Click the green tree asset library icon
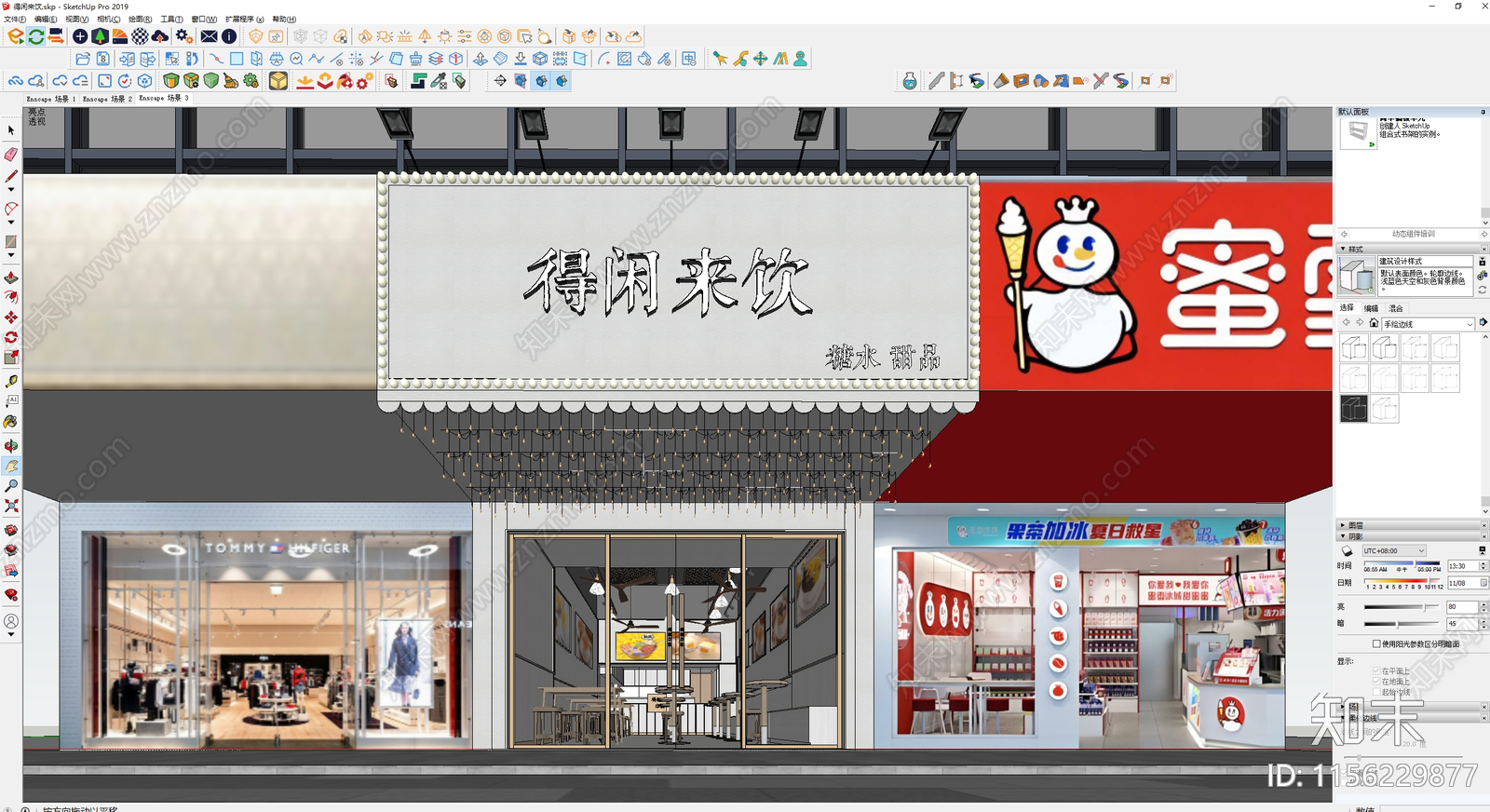The height and width of the screenshot is (812, 1490). tap(100, 36)
